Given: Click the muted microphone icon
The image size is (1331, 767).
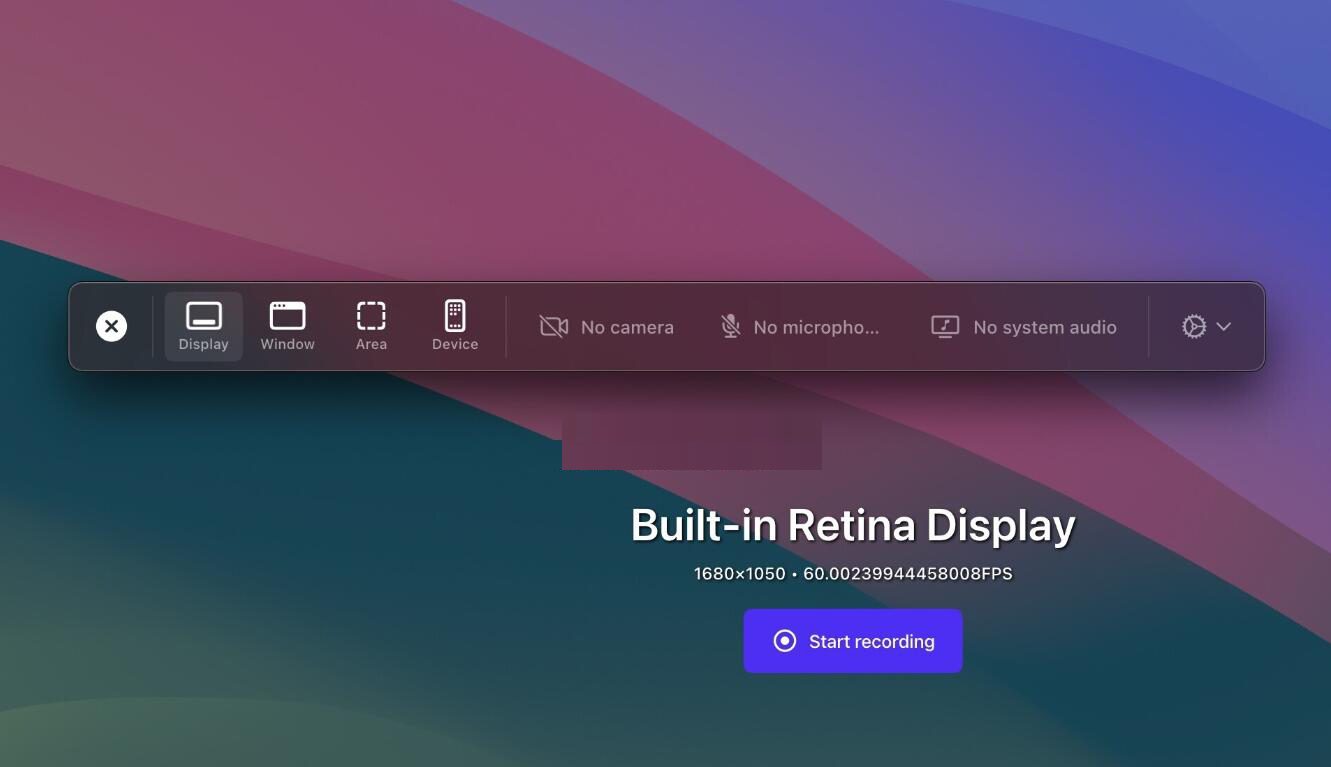Looking at the screenshot, I should coord(731,327).
